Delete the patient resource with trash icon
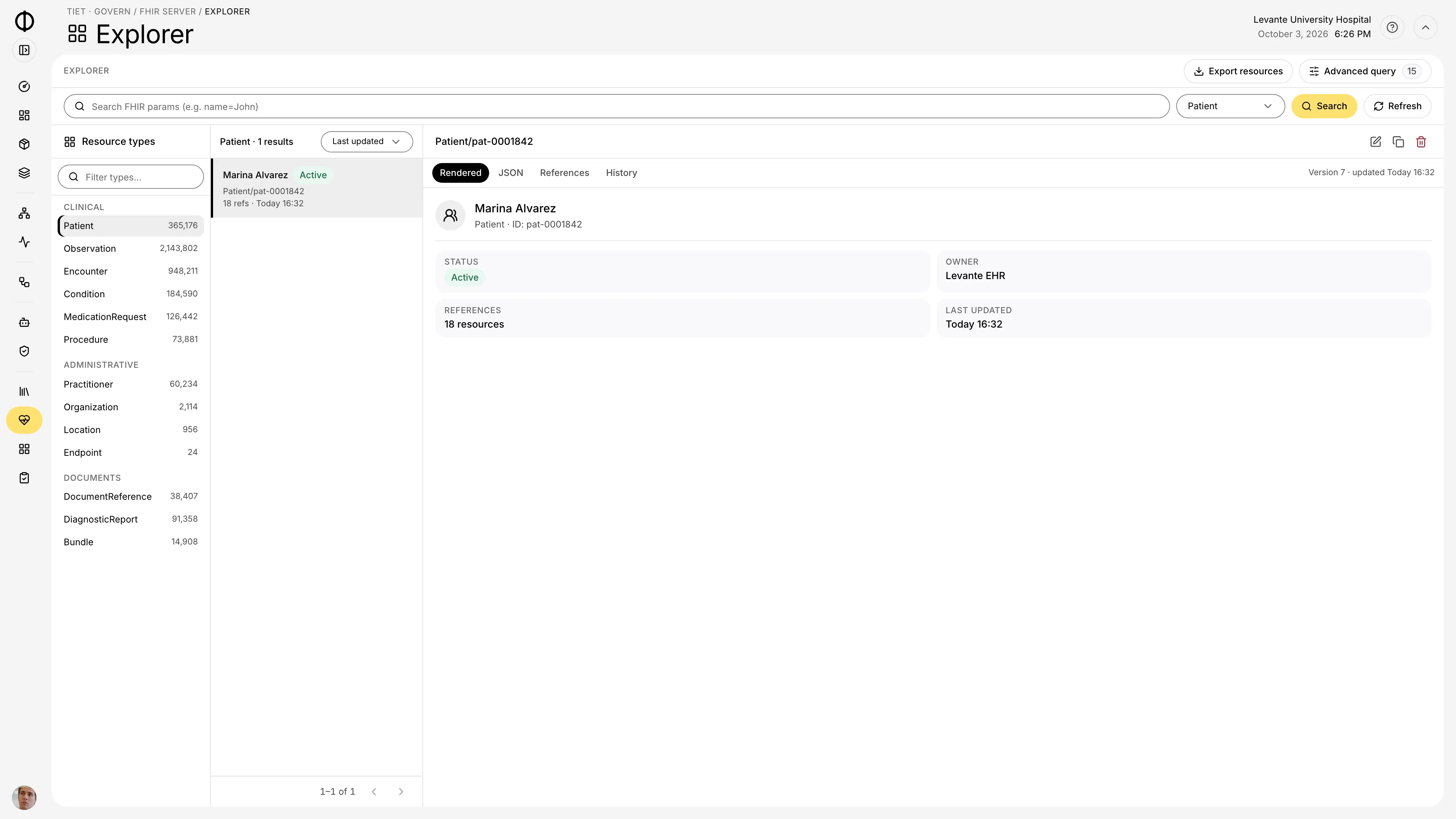Viewport: 1456px width, 819px height. (1421, 142)
